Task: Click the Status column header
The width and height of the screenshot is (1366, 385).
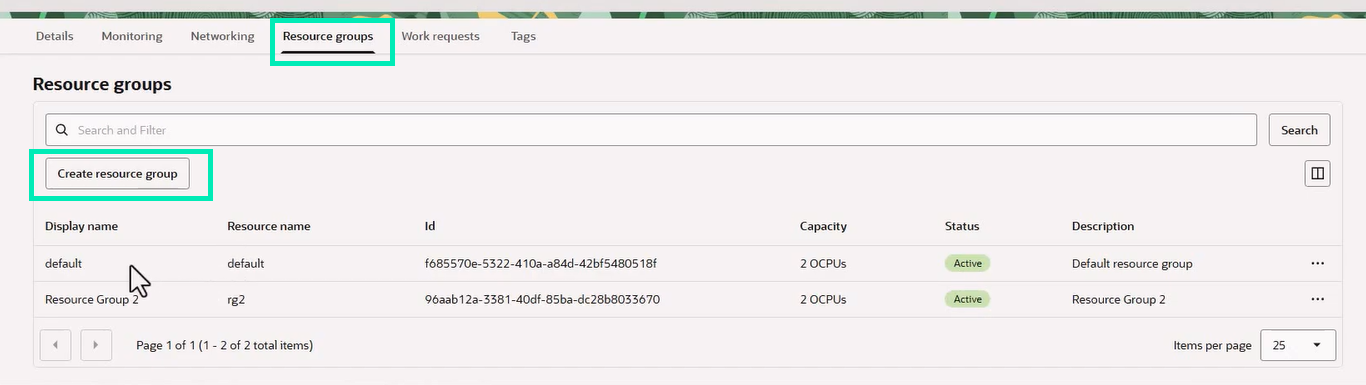Action: pyautogui.click(x=962, y=226)
